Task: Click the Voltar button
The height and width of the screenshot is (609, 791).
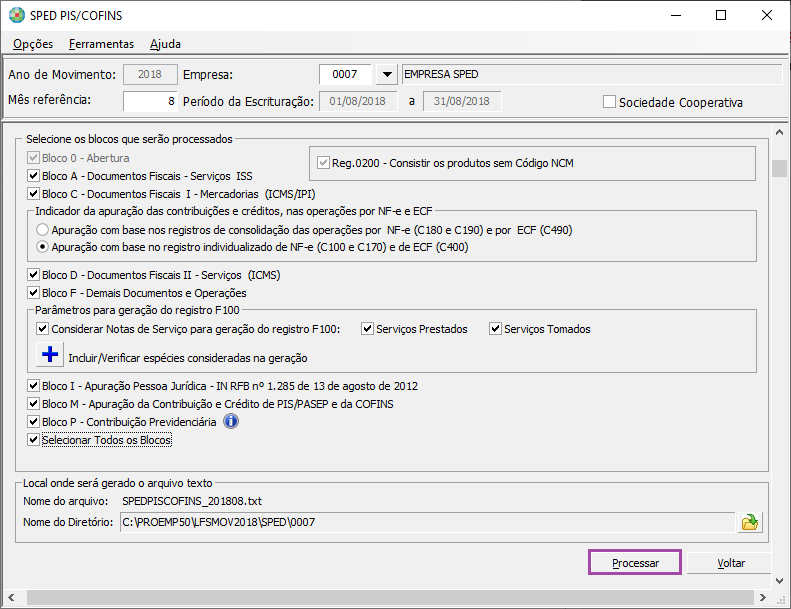Action: (x=730, y=563)
